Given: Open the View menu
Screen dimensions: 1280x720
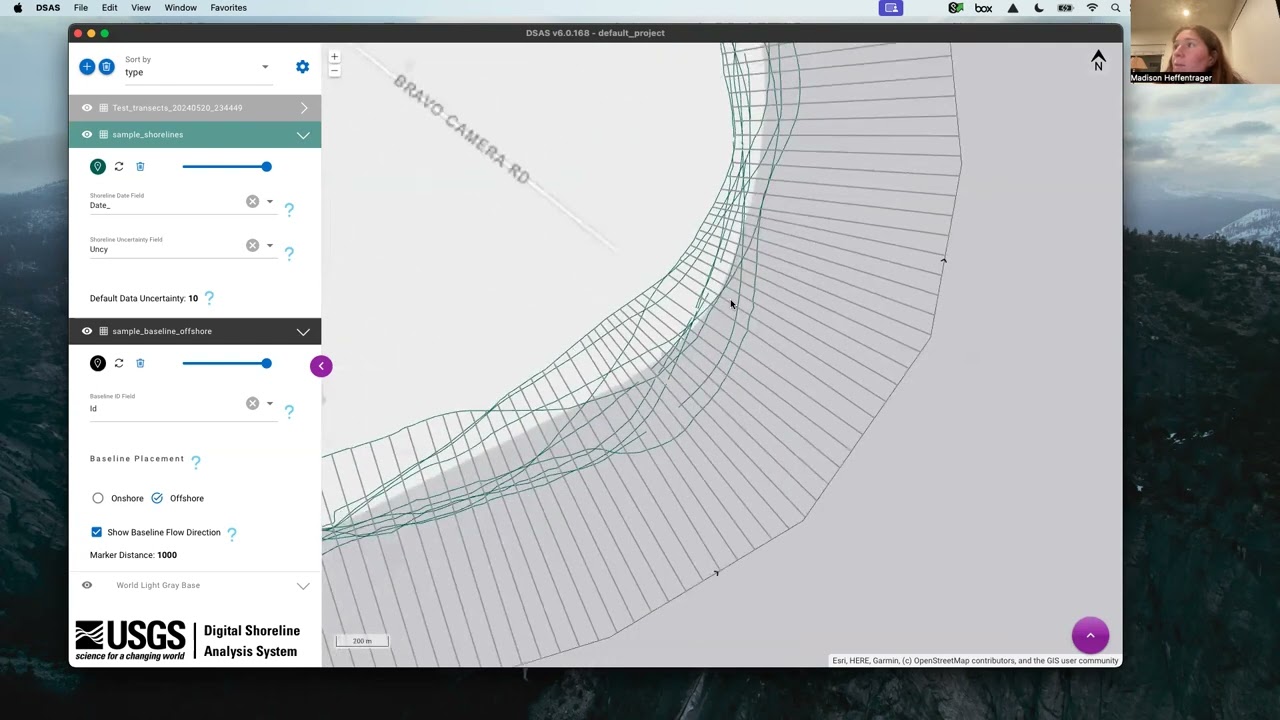Looking at the screenshot, I should click(x=141, y=8).
